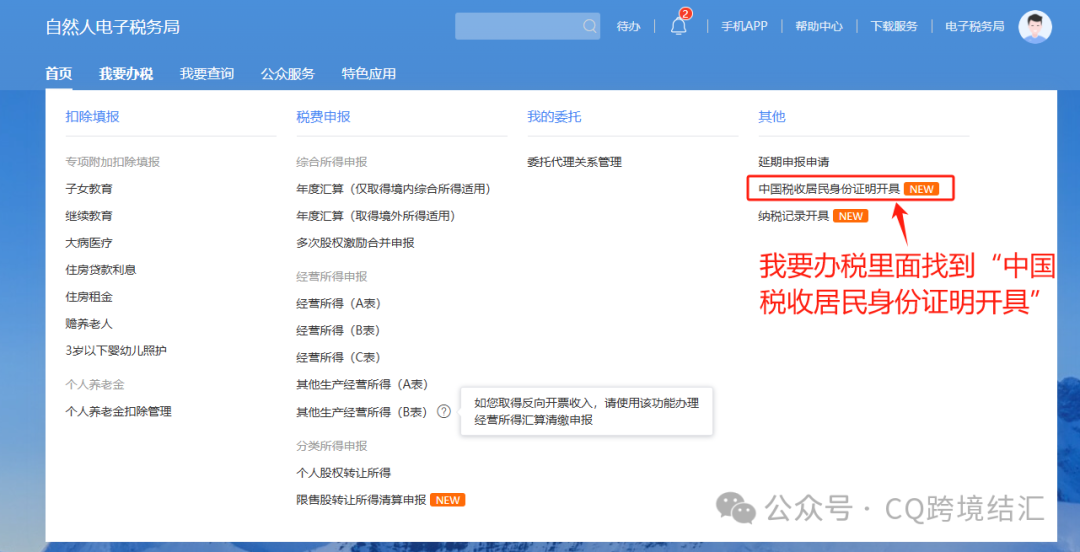Click the 专项附加扣除填报 subheading

(x=113, y=162)
